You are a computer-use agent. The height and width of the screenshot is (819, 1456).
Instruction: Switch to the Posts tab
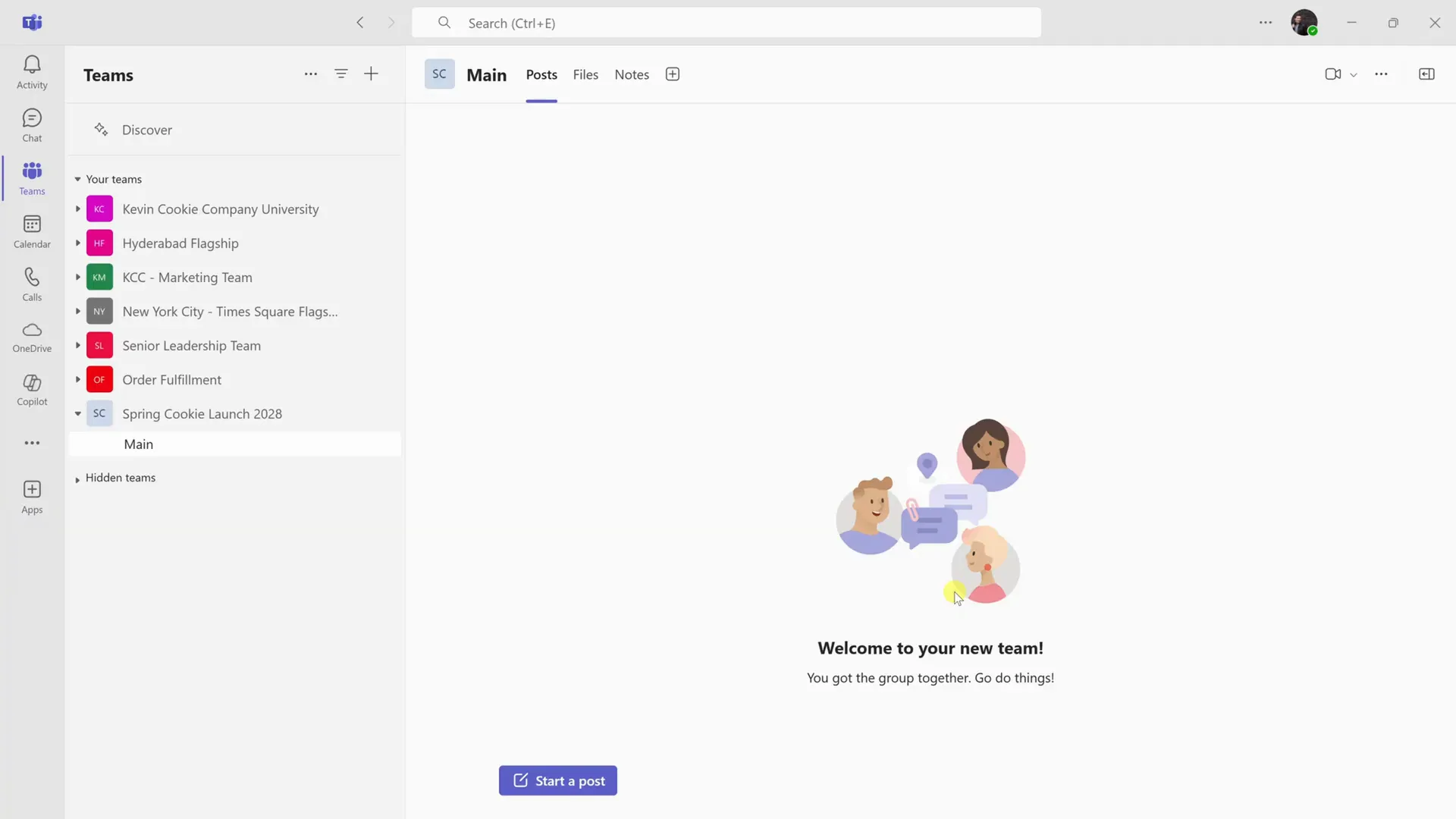541,74
